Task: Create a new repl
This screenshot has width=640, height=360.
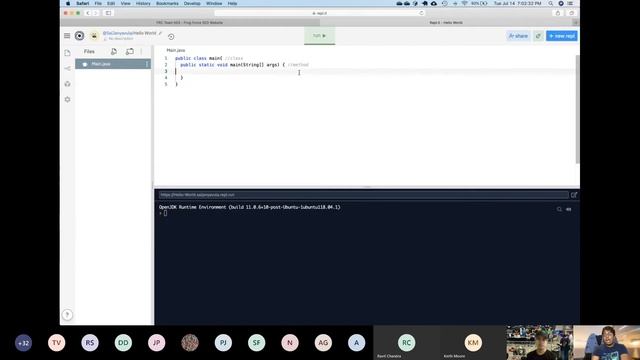Action: coord(562,36)
